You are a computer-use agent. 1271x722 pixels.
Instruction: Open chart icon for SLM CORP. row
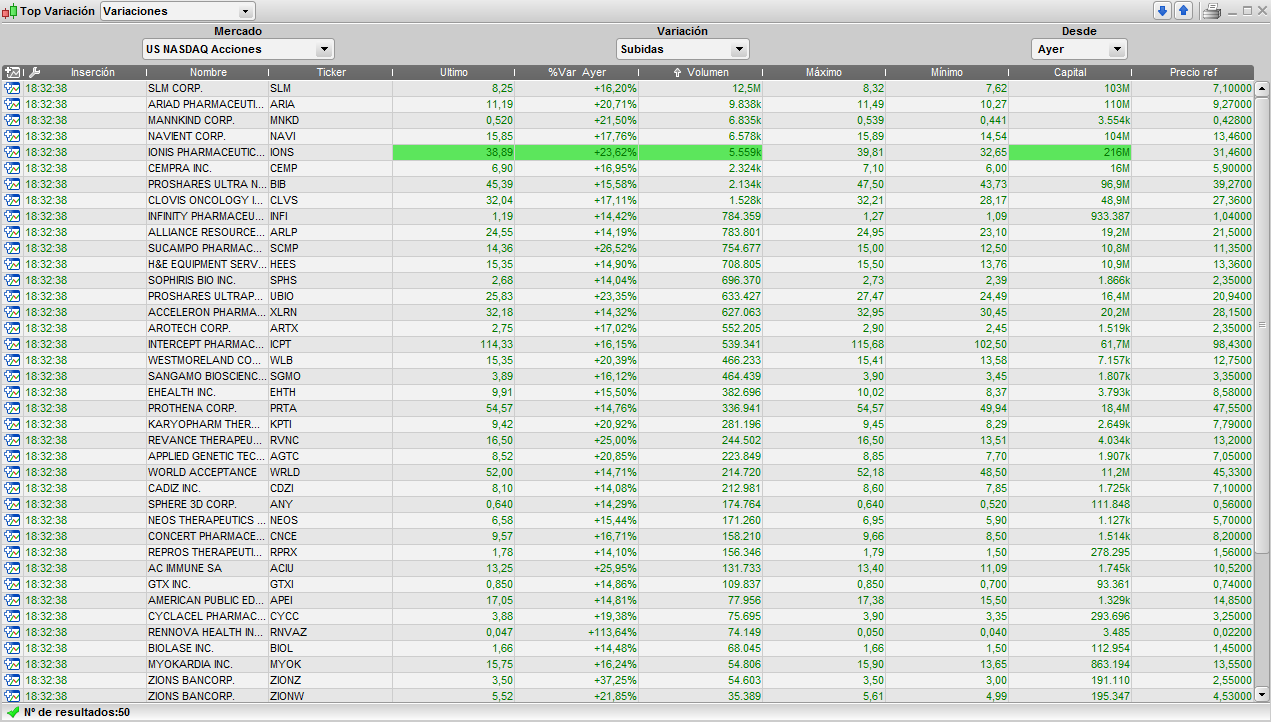[x=12, y=88]
